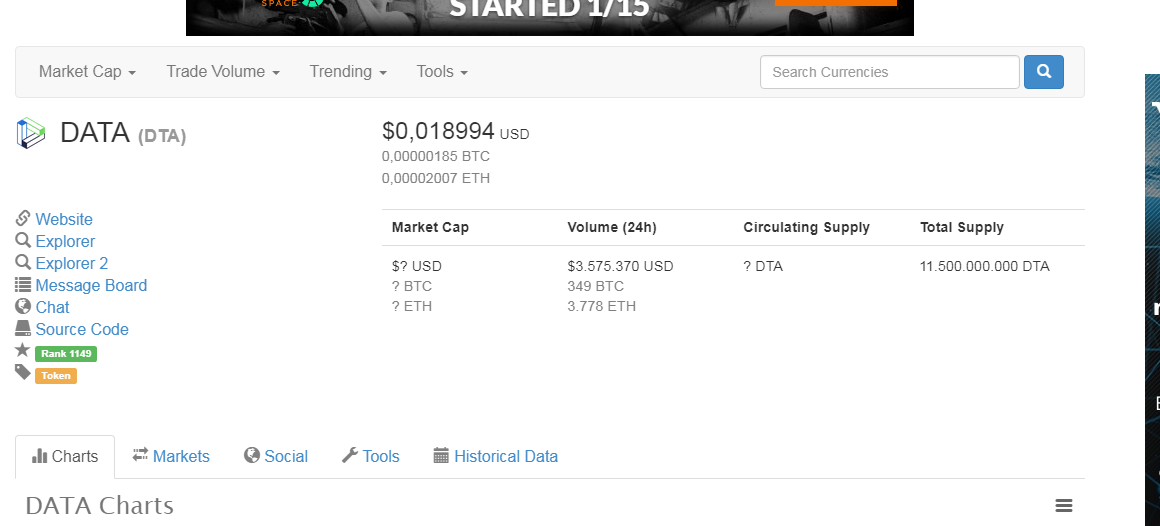Click the star icon beside Rank badge
This screenshot has height=526, width=1160.
(23, 351)
